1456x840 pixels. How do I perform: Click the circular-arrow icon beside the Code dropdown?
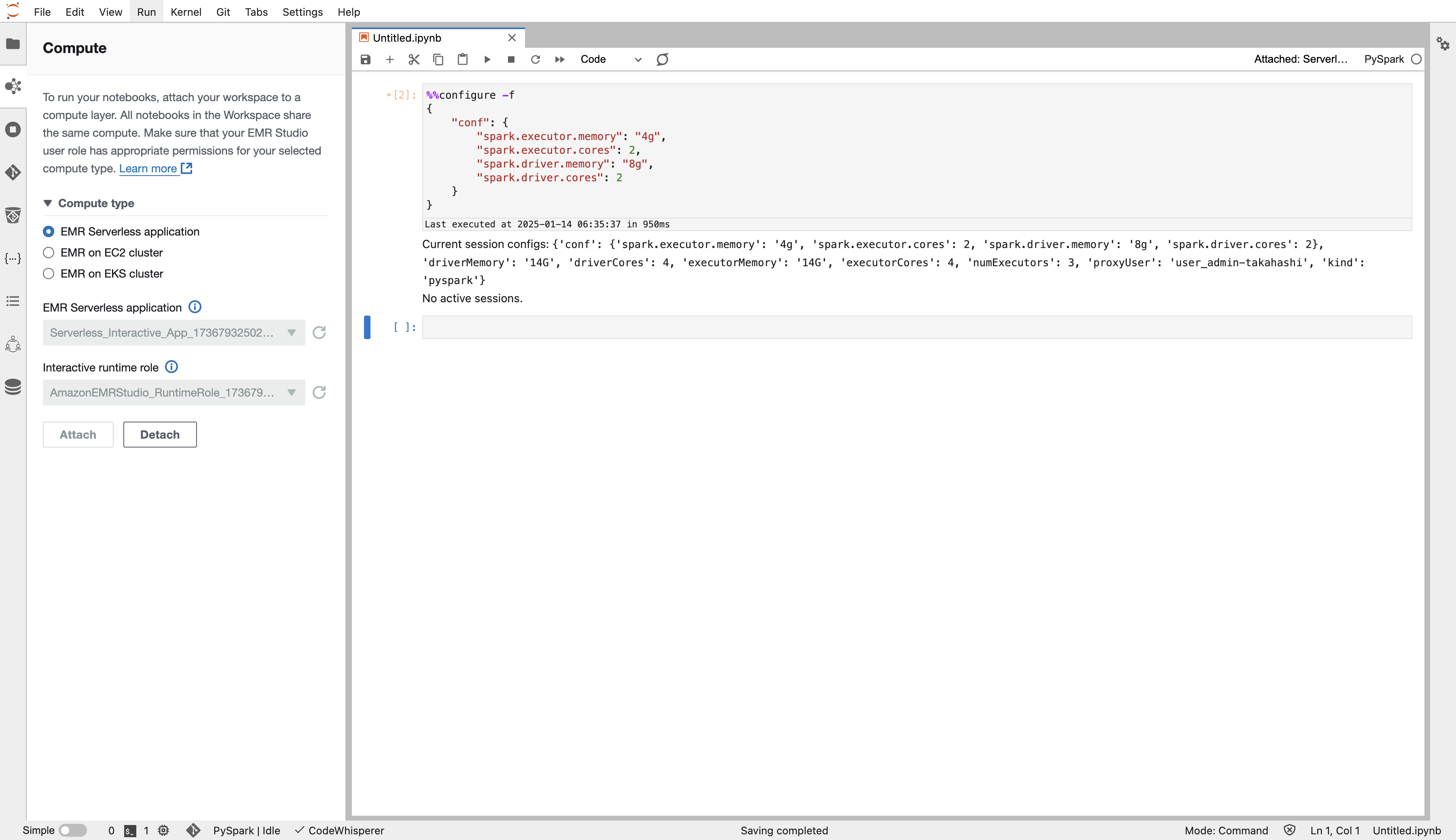[662, 59]
